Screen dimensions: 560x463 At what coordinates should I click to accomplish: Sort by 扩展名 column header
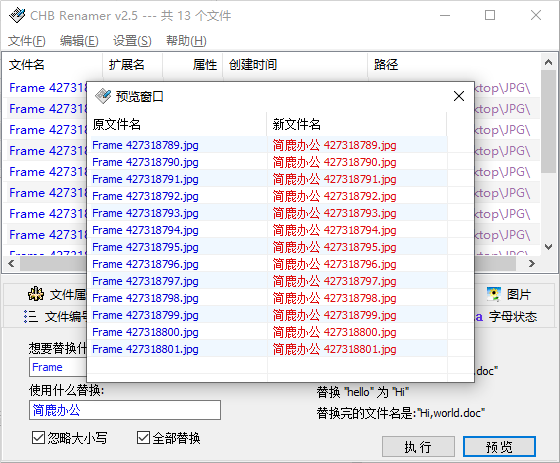pyautogui.click(x=132, y=65)
